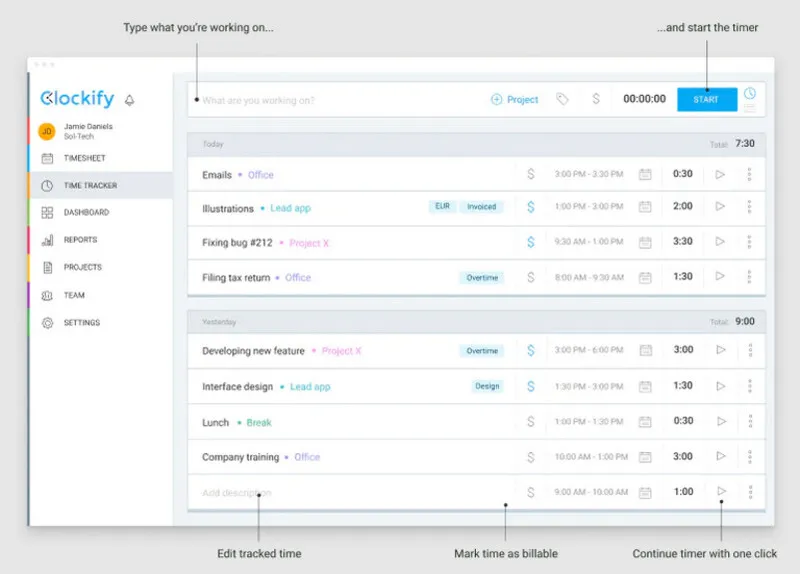Continue timer for Company training
This screenshot has width=800, height=574.
[721, 456]
